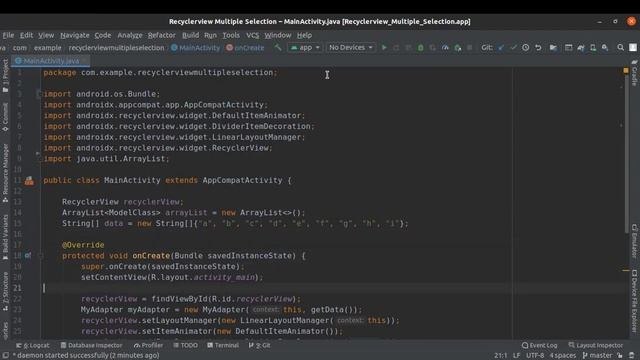Open the Commit side panel

coord(5,117)
